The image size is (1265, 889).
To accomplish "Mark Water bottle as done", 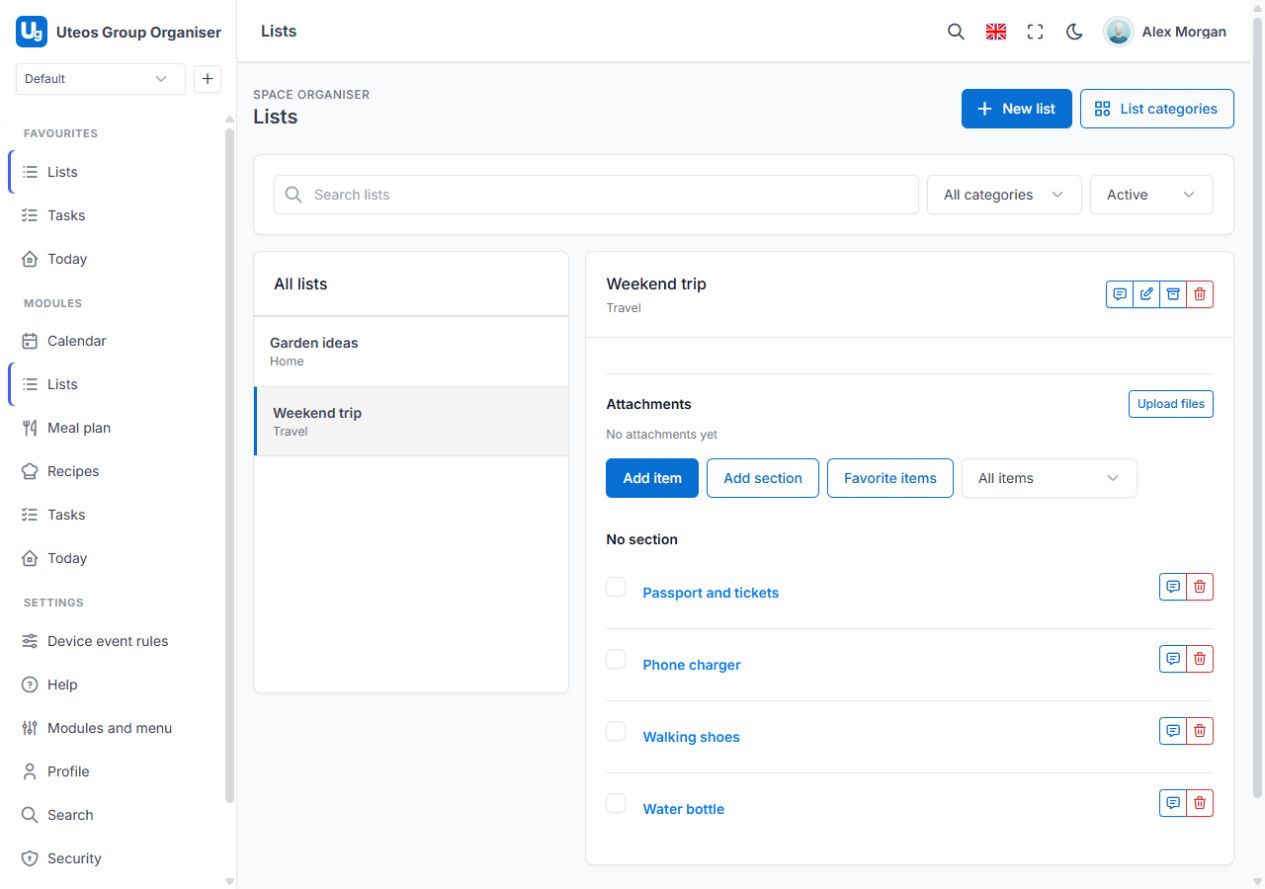I will (x=616, y=803).
